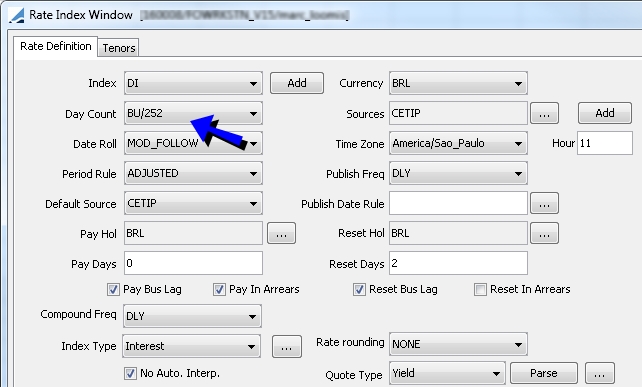Toggle the Pay Bus Lag checkbox

coord(113,290)
